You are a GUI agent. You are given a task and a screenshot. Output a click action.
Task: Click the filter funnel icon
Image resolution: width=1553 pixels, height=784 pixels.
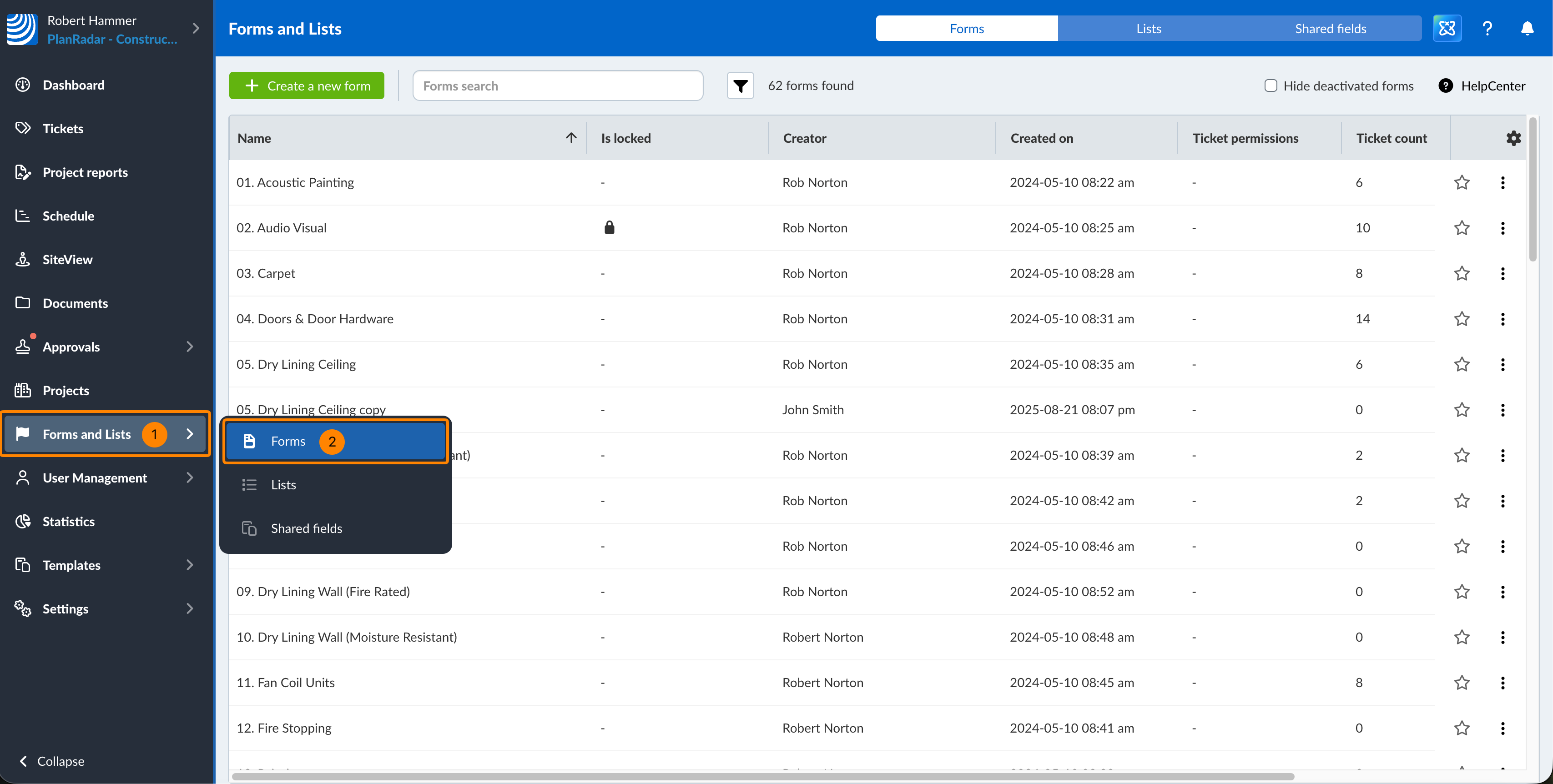(x=740, y=85)
